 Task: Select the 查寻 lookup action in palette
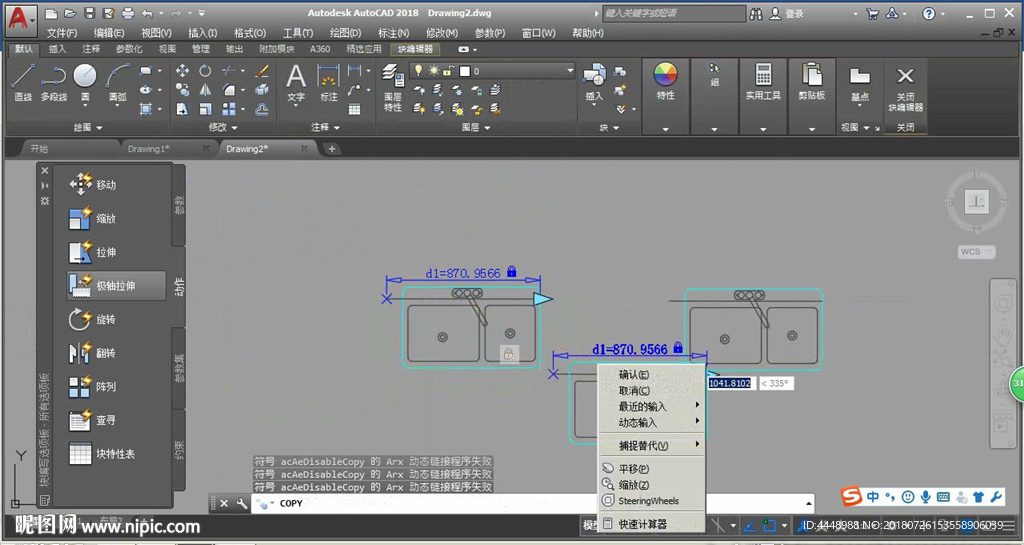pyautogui.click(x=93, y=420)
